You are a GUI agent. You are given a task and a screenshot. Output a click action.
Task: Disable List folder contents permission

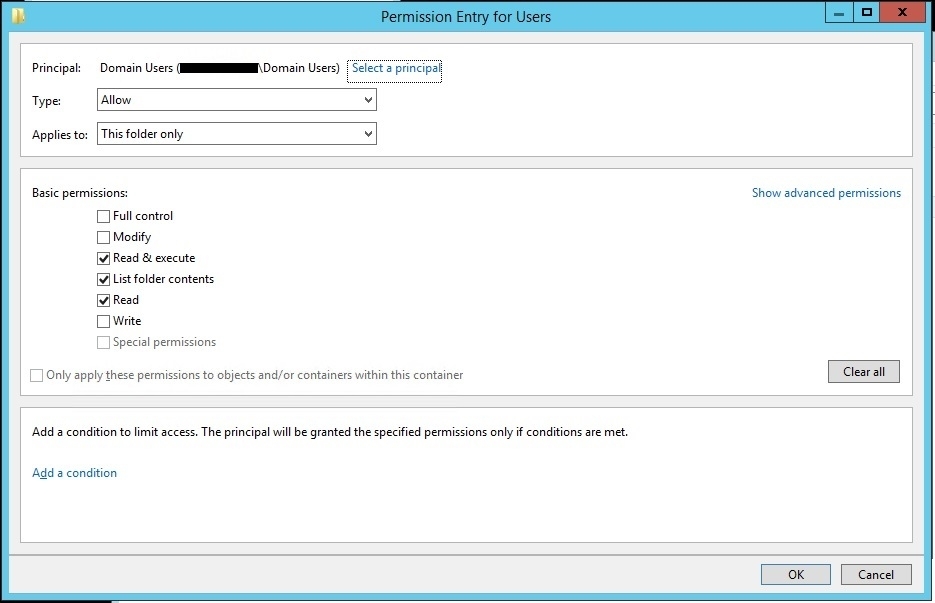click(103, 279)
